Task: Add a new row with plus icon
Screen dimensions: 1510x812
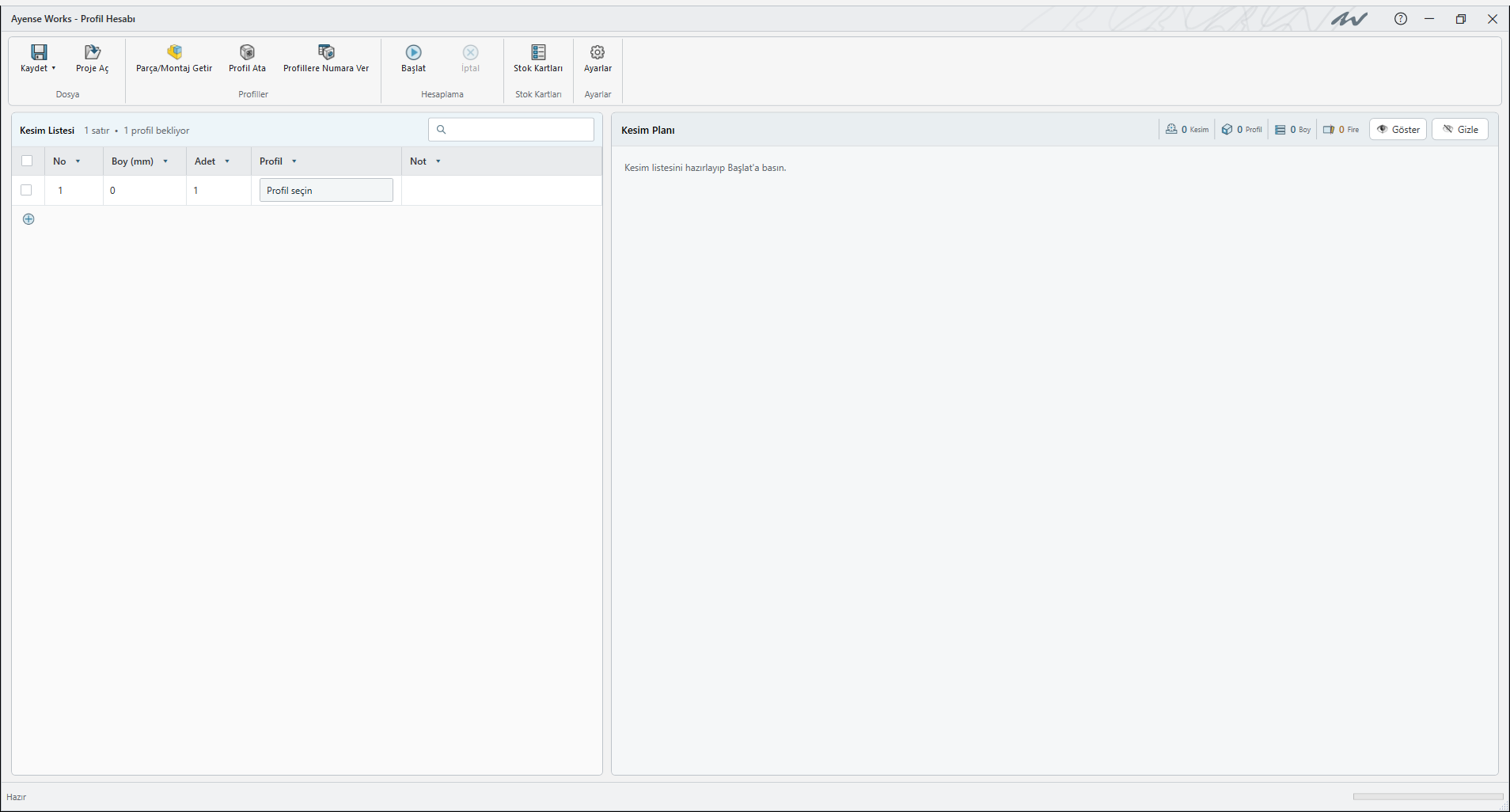Action: pyautogui.click(x=28, y=219)
